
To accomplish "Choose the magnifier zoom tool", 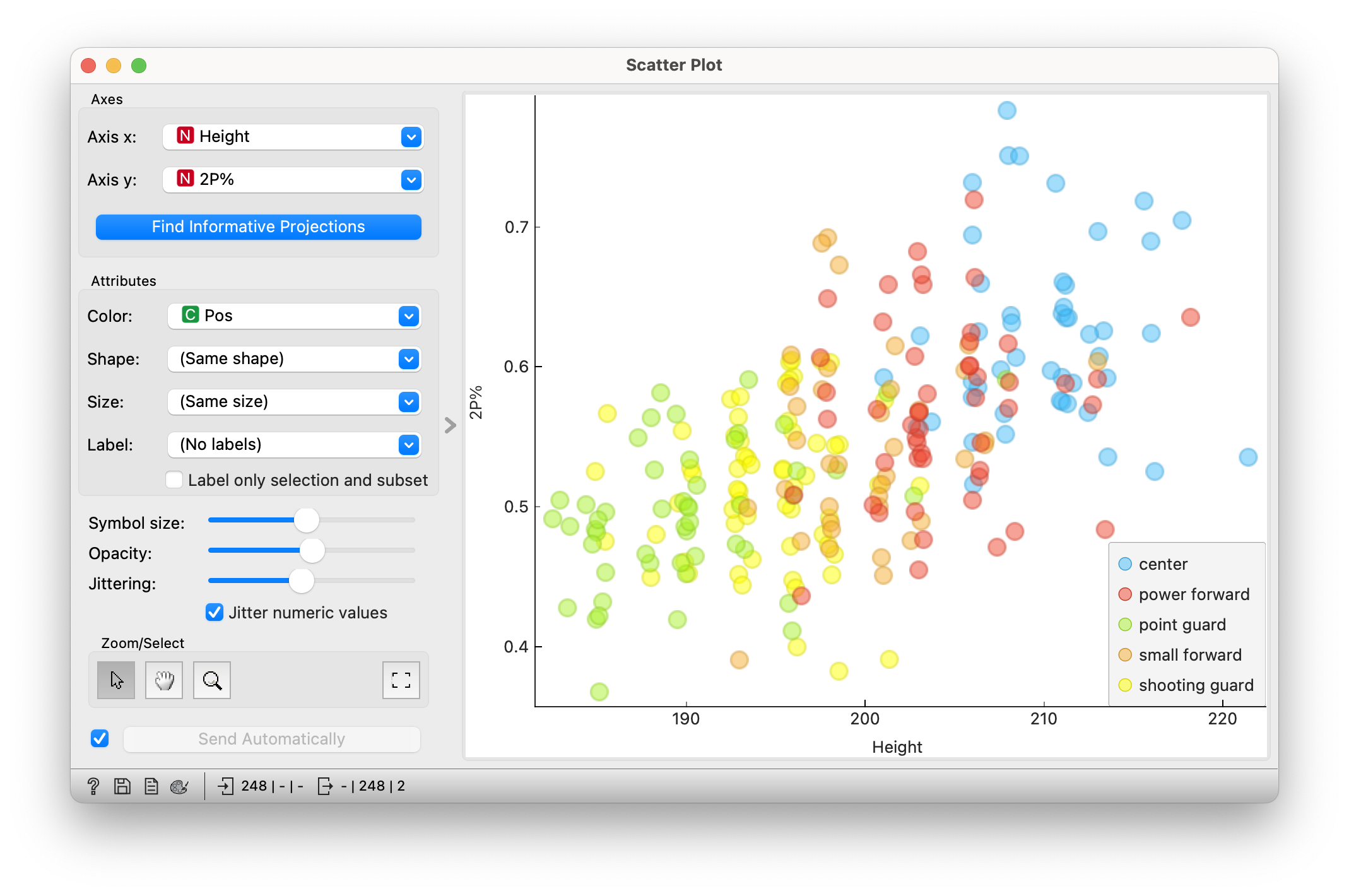I will [212, 680].
